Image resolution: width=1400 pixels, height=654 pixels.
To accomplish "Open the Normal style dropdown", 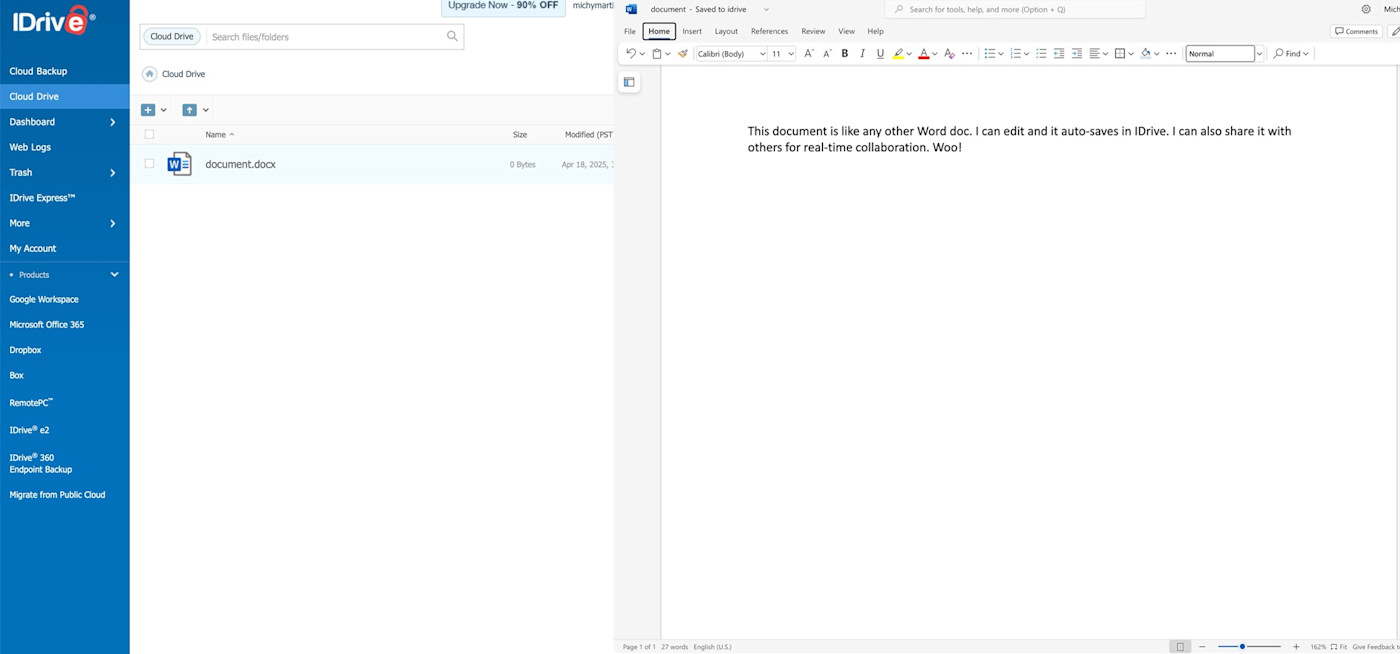I will coord(1259,54).
